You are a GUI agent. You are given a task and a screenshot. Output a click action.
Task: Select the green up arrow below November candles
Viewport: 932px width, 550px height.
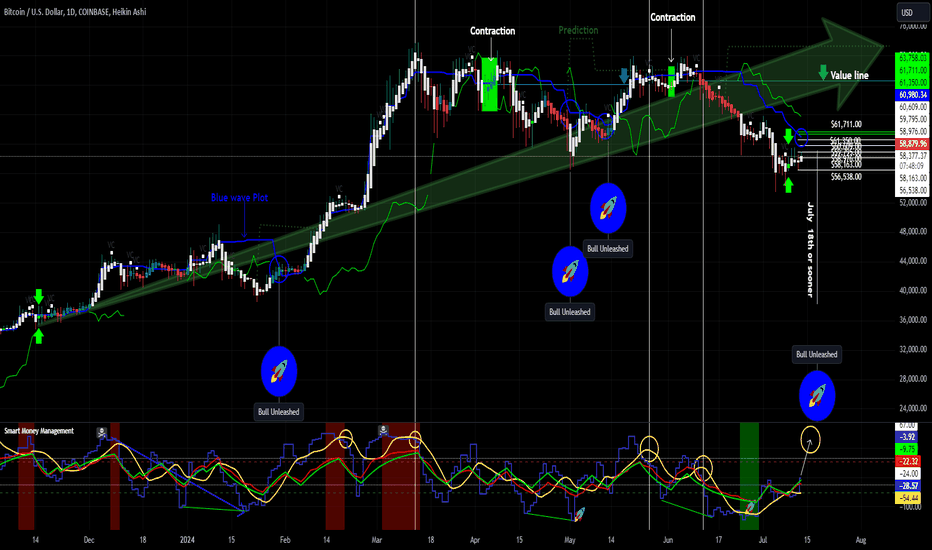39,336
